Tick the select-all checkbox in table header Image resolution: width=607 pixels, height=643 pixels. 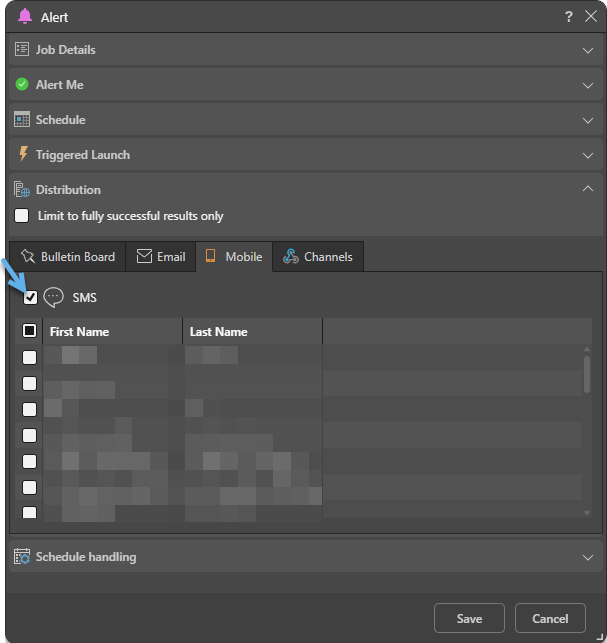pos(30,331)
